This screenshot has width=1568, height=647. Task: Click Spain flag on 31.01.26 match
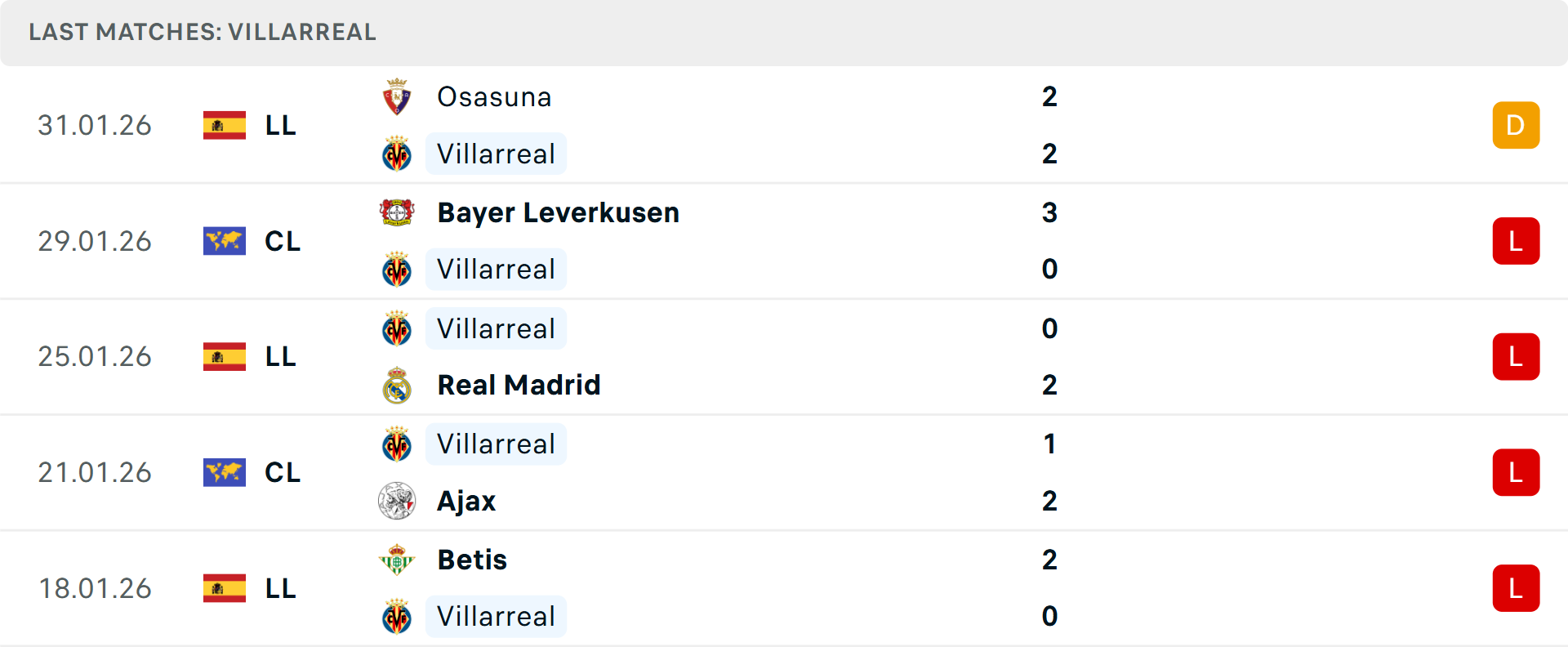[x=225, y=125]
